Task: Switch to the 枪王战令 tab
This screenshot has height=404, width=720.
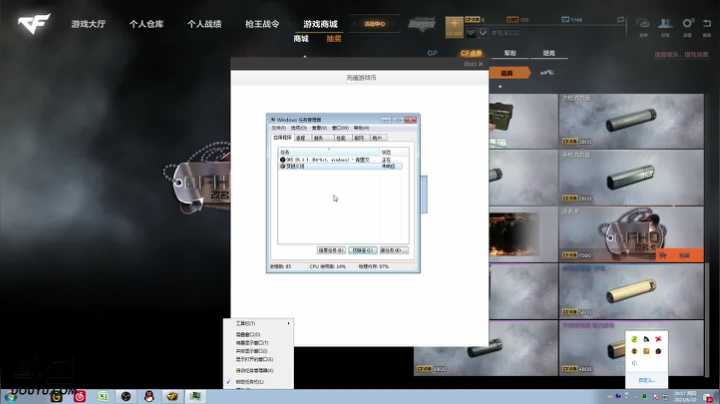Action: [262, 24]
